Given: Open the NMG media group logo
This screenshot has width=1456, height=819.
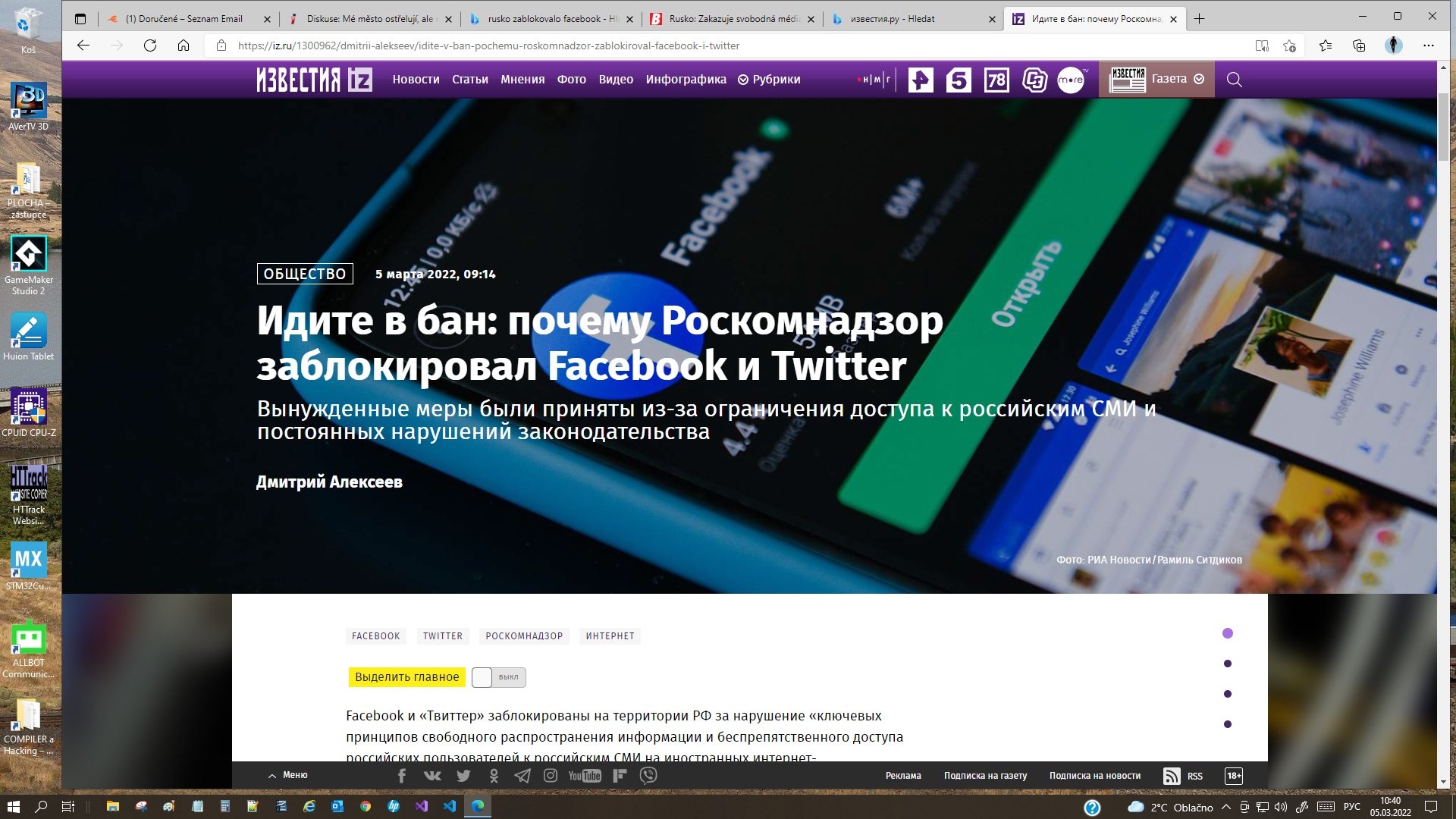Looking at the screenshot, I should tap(875, 80).
